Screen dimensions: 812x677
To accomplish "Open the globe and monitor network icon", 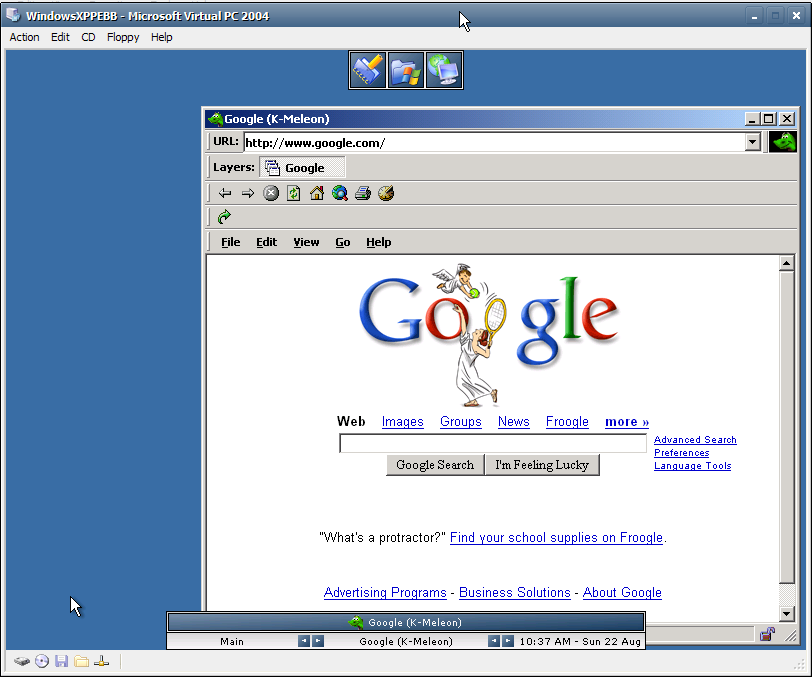I will coord(444,70).
